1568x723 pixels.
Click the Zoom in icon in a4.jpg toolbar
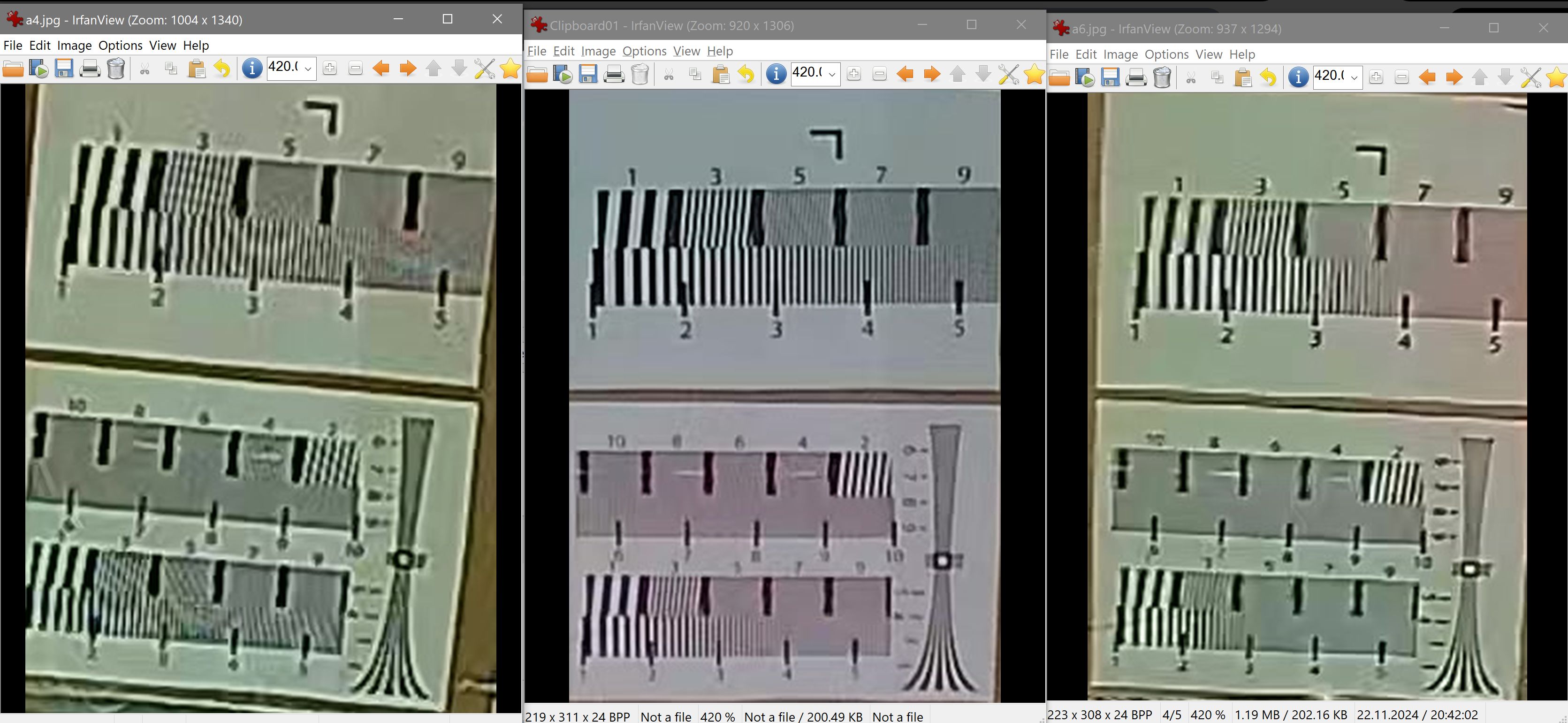click(x=330, y=68)
